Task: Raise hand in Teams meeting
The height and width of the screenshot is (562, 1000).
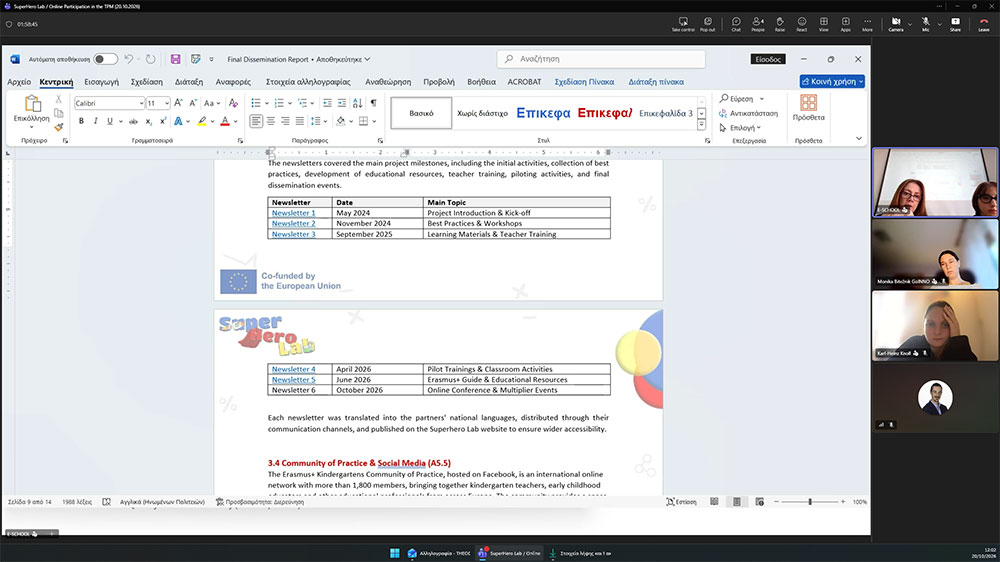Action: [779, 24]
